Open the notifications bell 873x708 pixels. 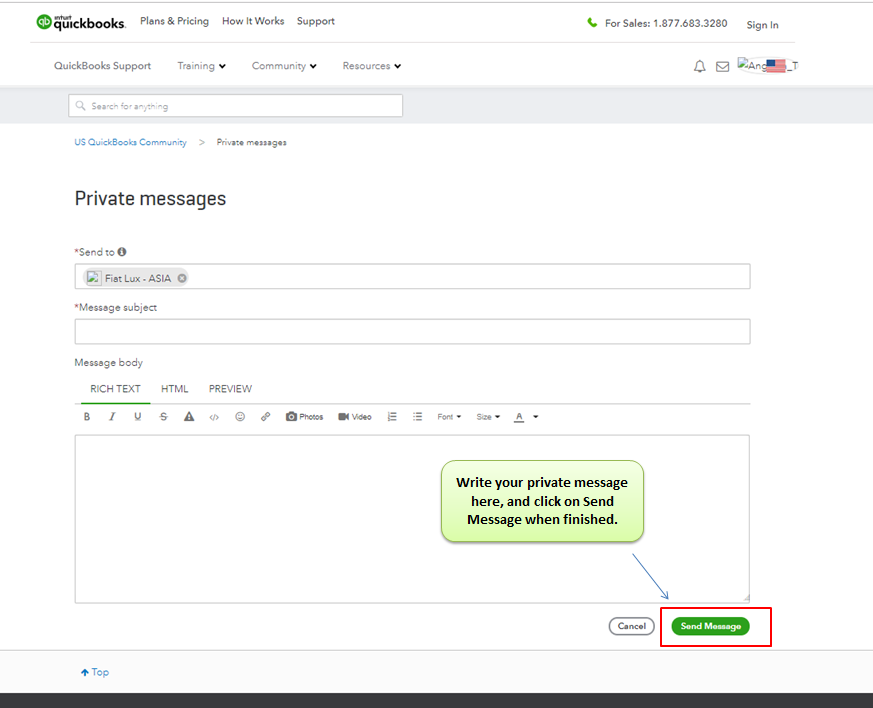(x=699, y=67)
